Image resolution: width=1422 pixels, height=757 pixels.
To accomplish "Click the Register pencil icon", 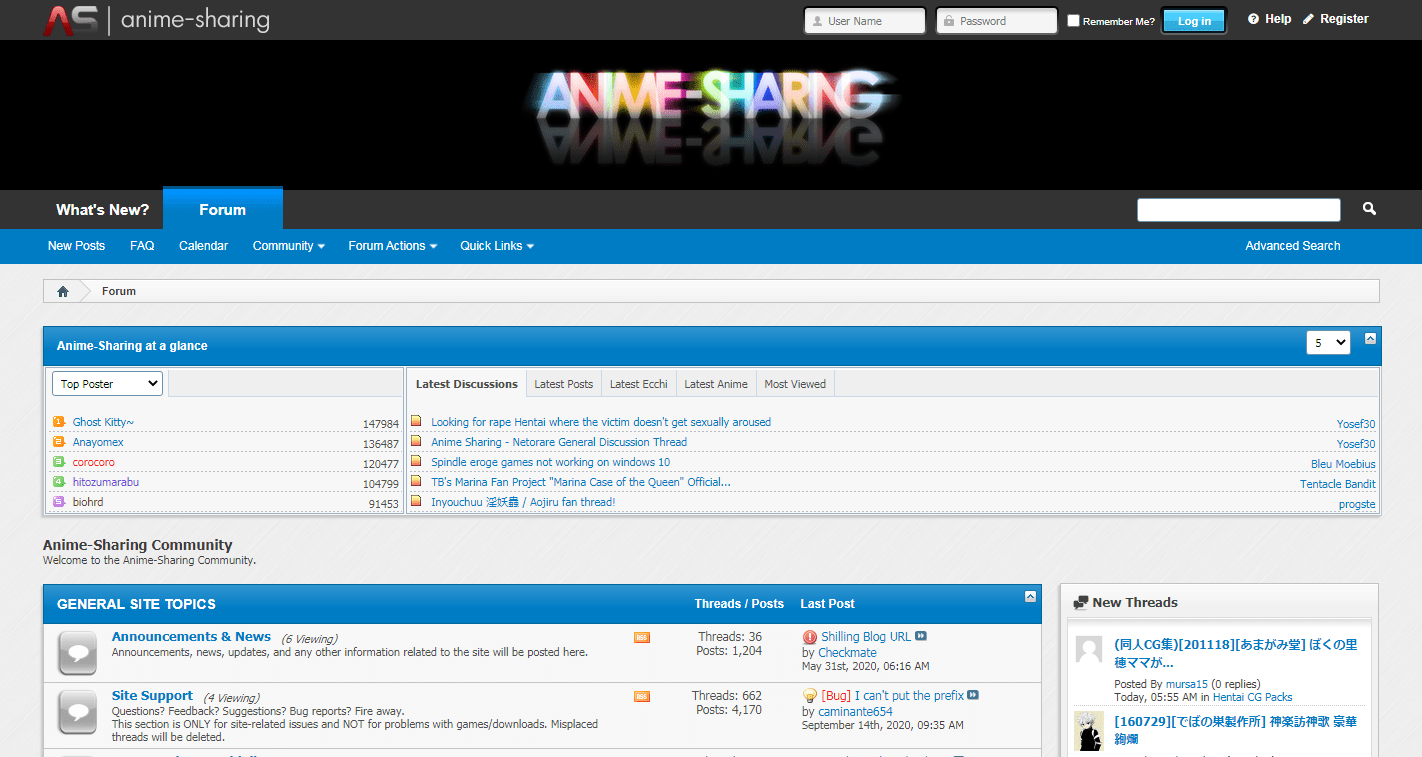I will [x=1308, y=19].
